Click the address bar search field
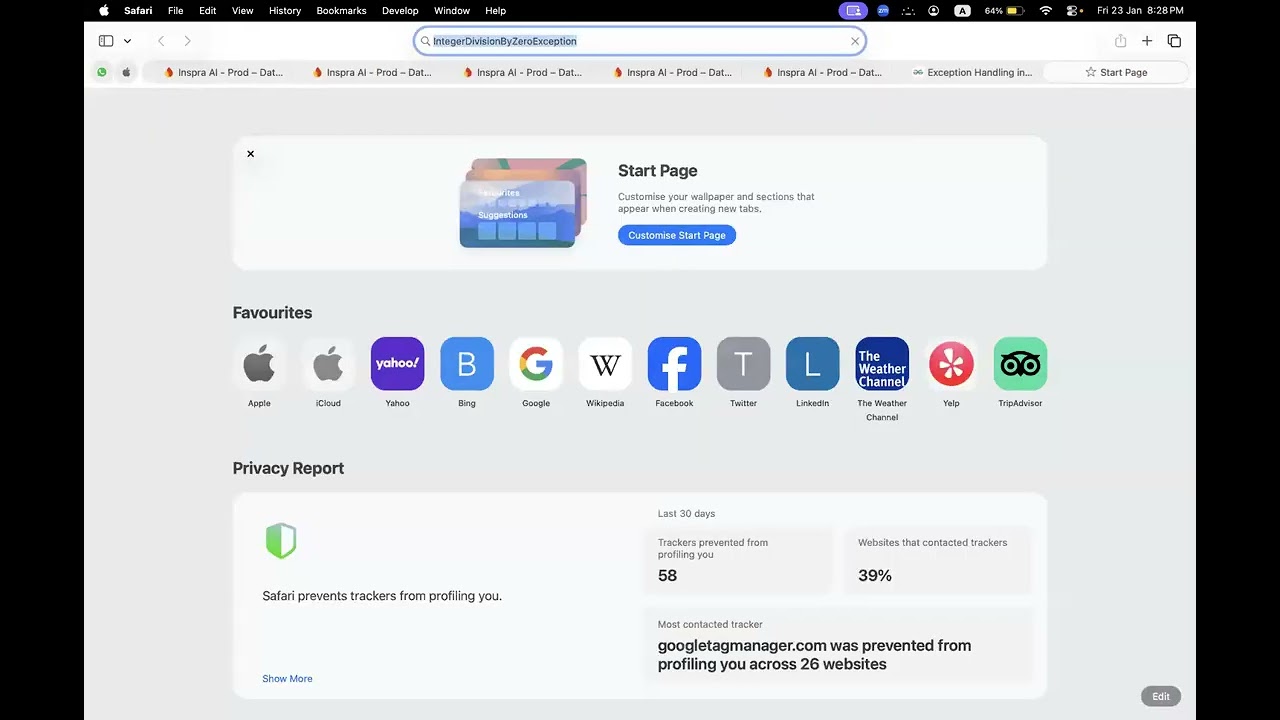1280x720 pixels. pyautogui.click(x=640, y=41)
